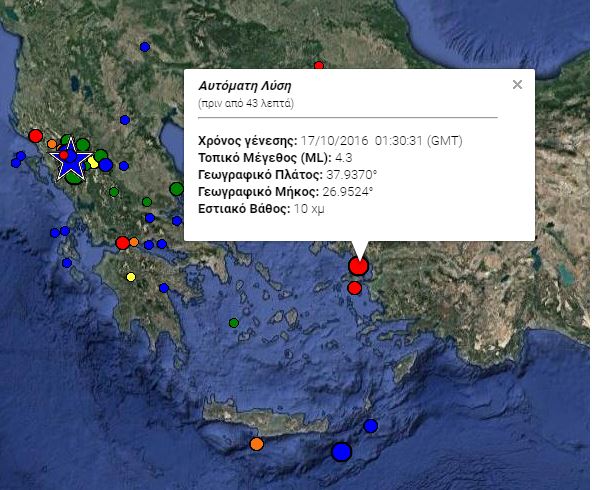Viewport: 592px width, 490px height.
Task: Click the 'Γεωγραφικό Μήκος:' label
Action: (x=259, y=191)
